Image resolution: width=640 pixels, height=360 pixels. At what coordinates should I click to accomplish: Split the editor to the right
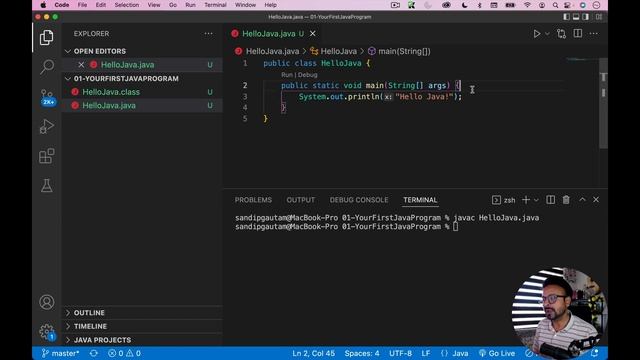coord(578,33)
